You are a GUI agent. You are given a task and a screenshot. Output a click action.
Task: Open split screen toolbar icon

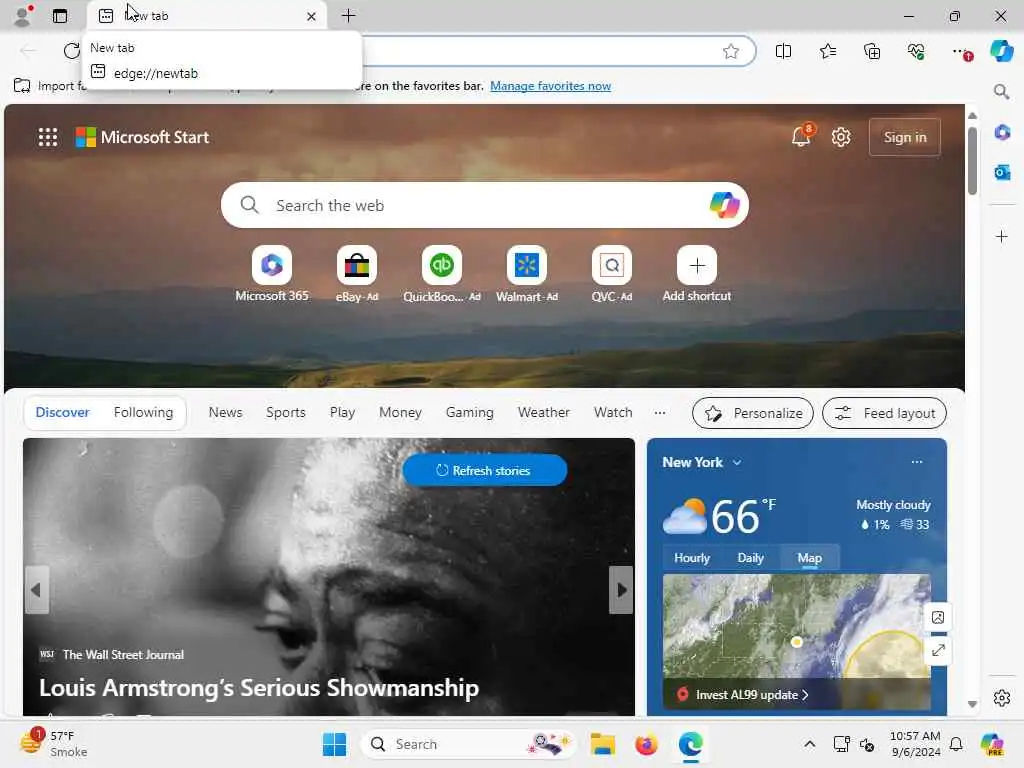(x=784, y=52)
